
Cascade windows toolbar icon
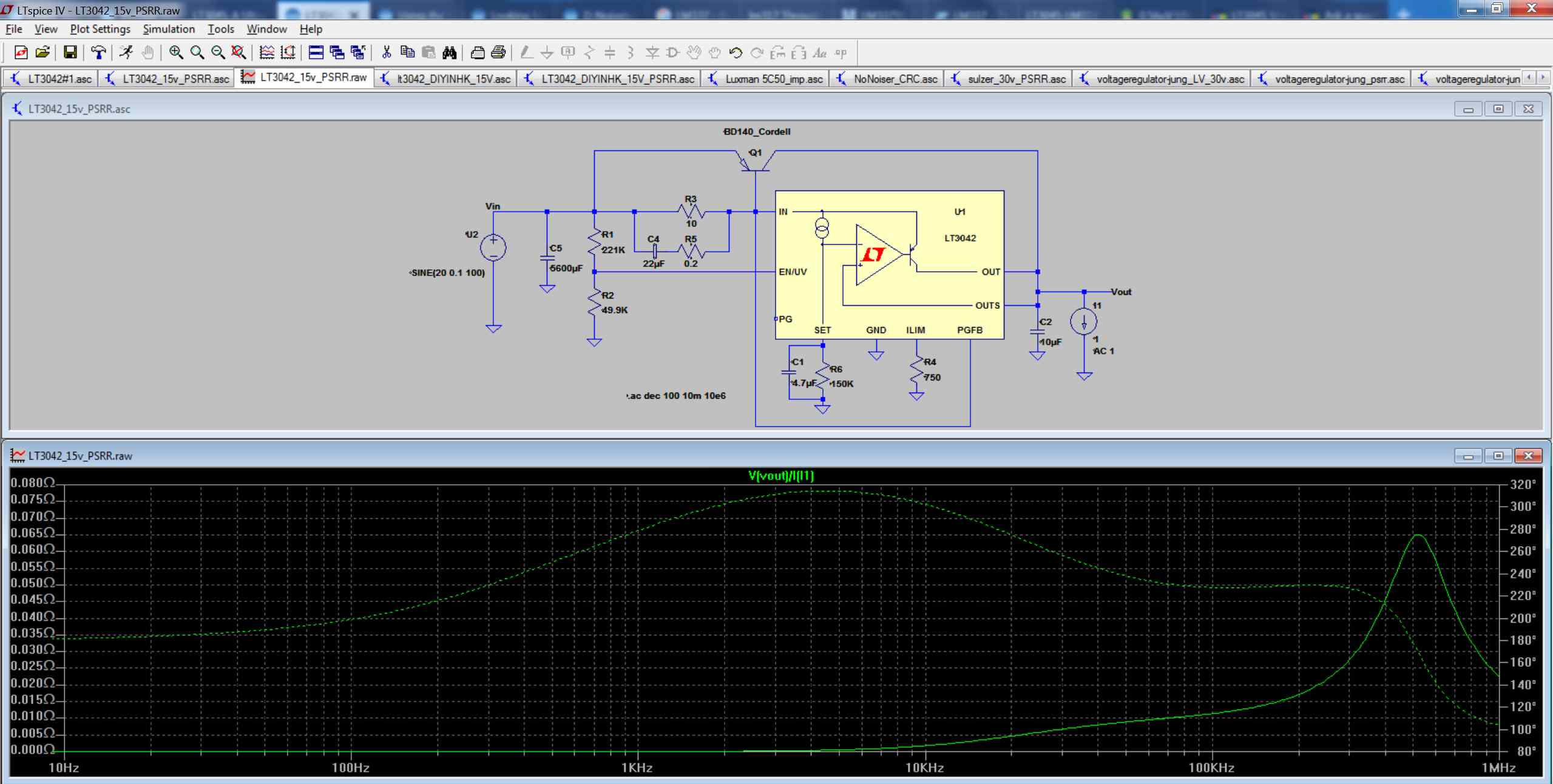coord(337,53)
